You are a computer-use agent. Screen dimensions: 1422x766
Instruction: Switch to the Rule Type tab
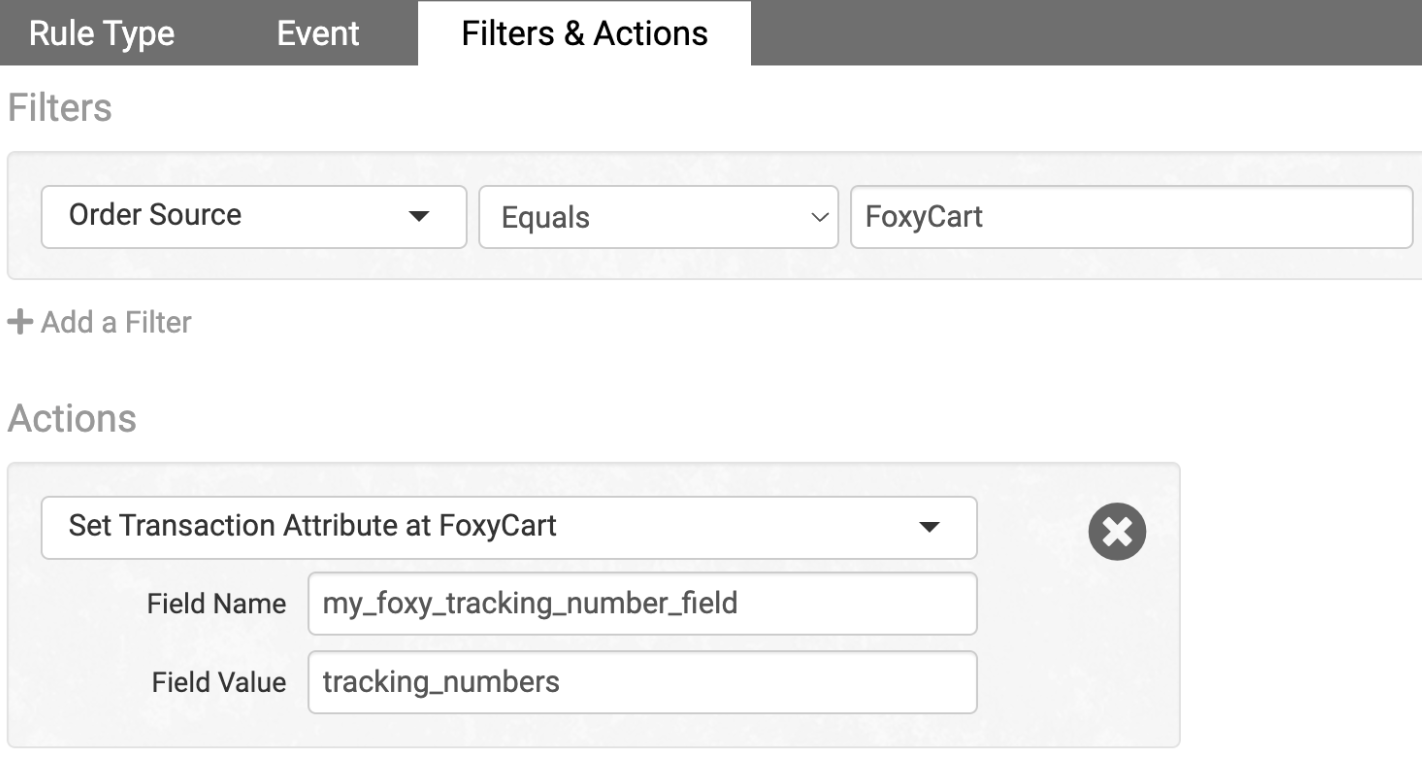[101, 33]
